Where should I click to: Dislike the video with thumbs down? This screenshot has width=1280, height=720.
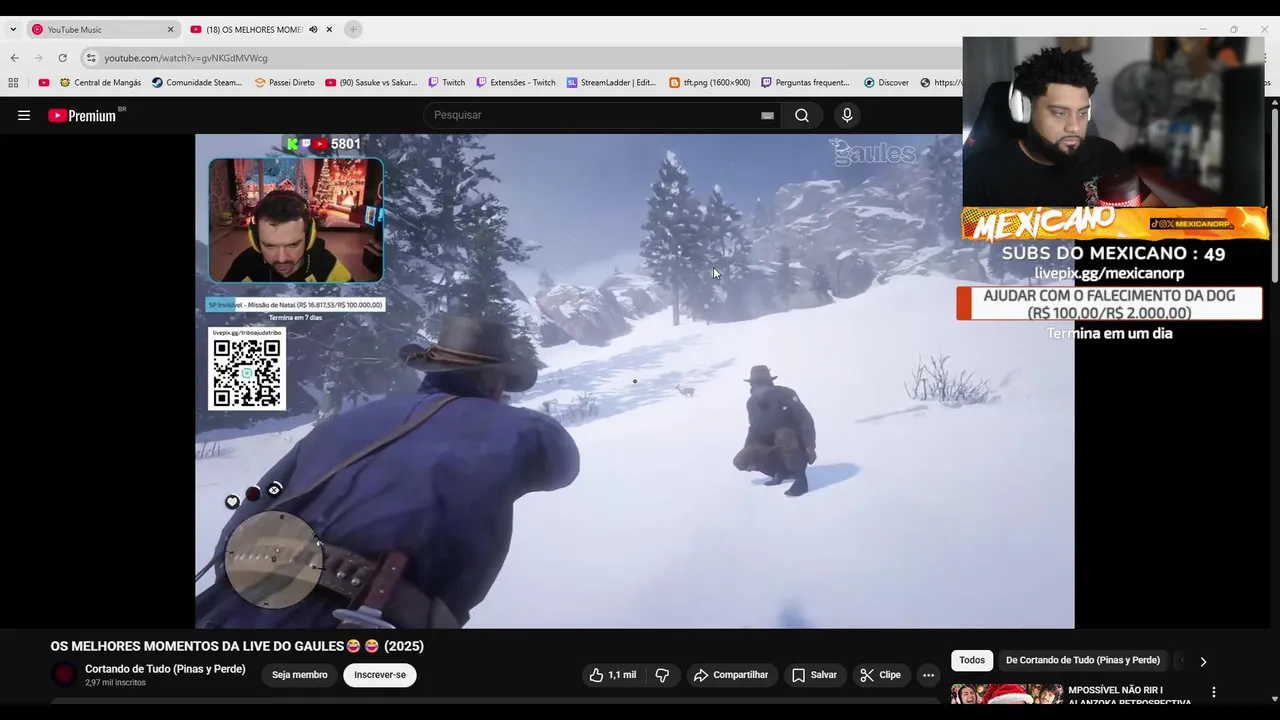[x=662, y=675]
